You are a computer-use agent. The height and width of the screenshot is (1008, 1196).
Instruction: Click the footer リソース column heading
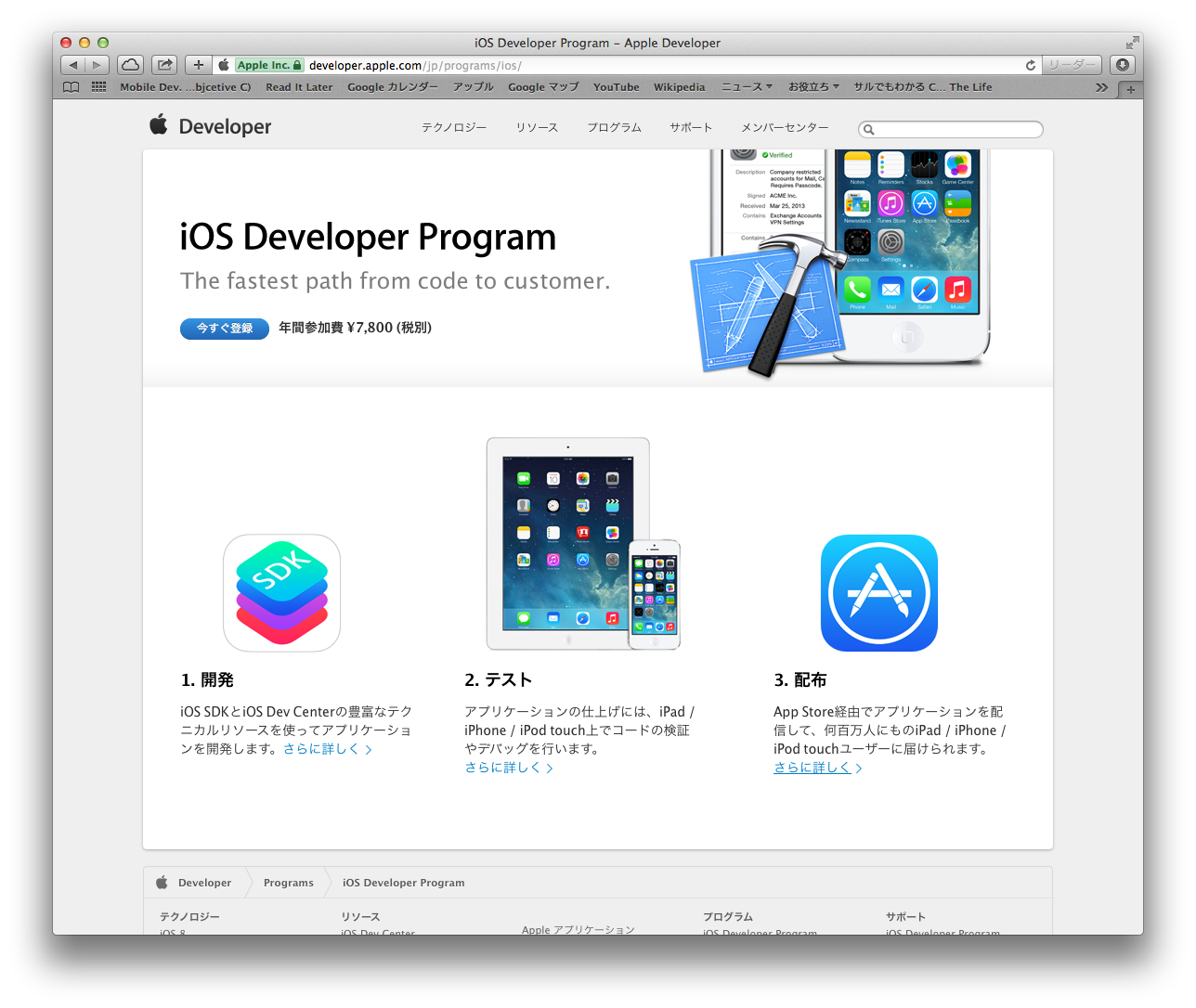(360, 916)
